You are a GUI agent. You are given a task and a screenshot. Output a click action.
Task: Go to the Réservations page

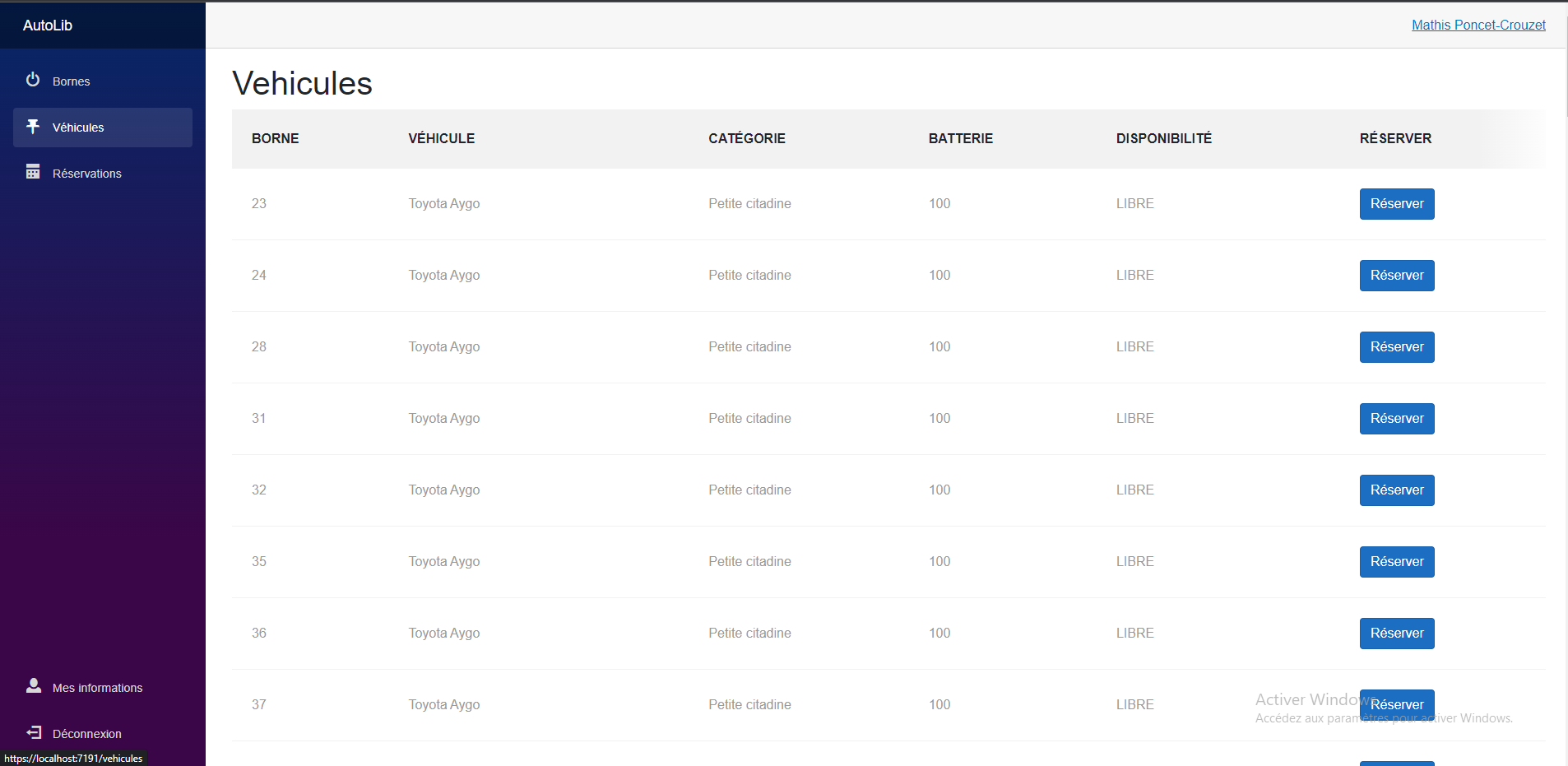103,174
